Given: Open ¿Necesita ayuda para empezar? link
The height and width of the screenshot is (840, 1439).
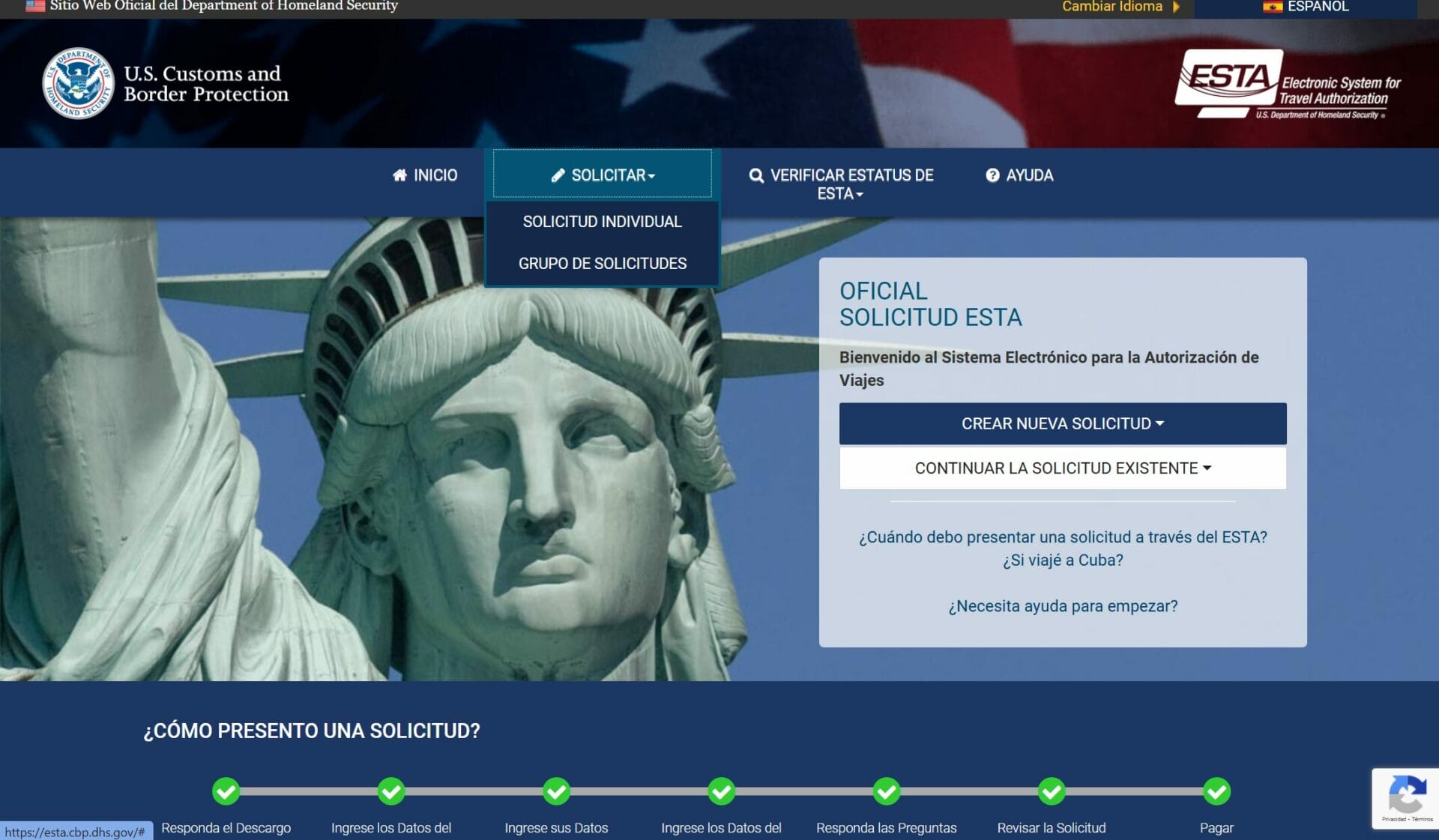Looking at the screenshot, I should (1063, 606).
